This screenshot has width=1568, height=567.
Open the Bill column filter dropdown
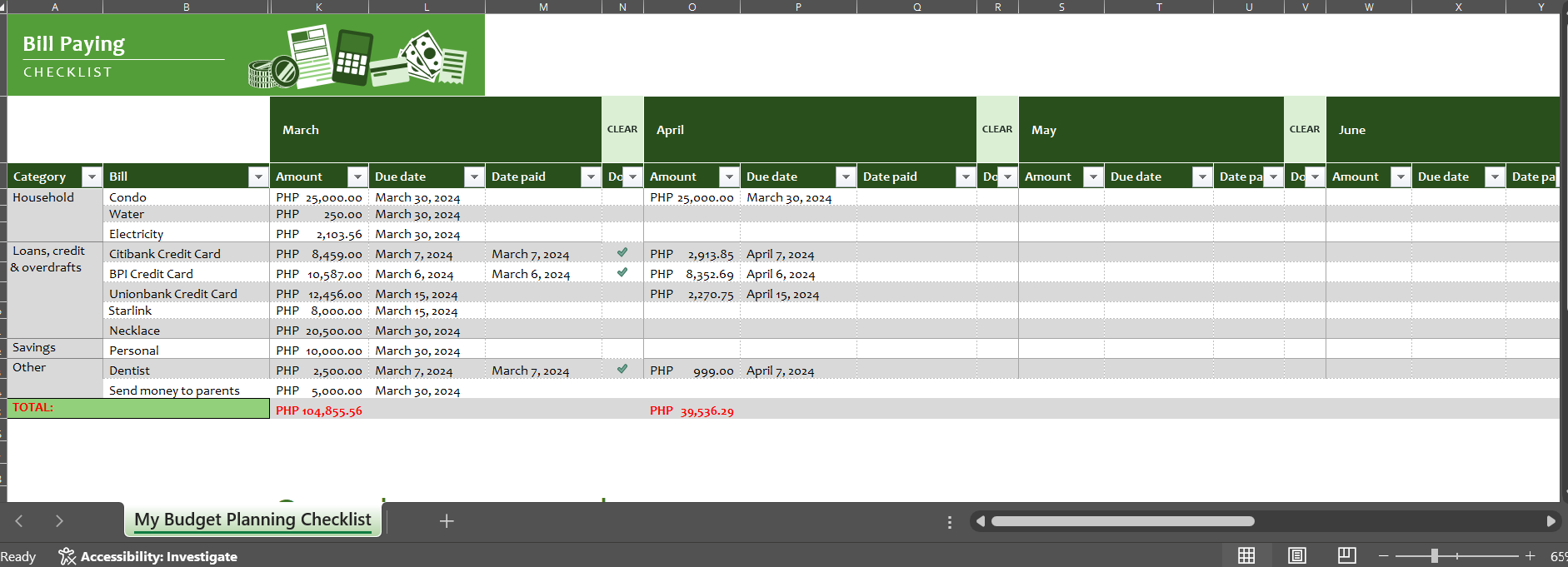pos(258,177)
